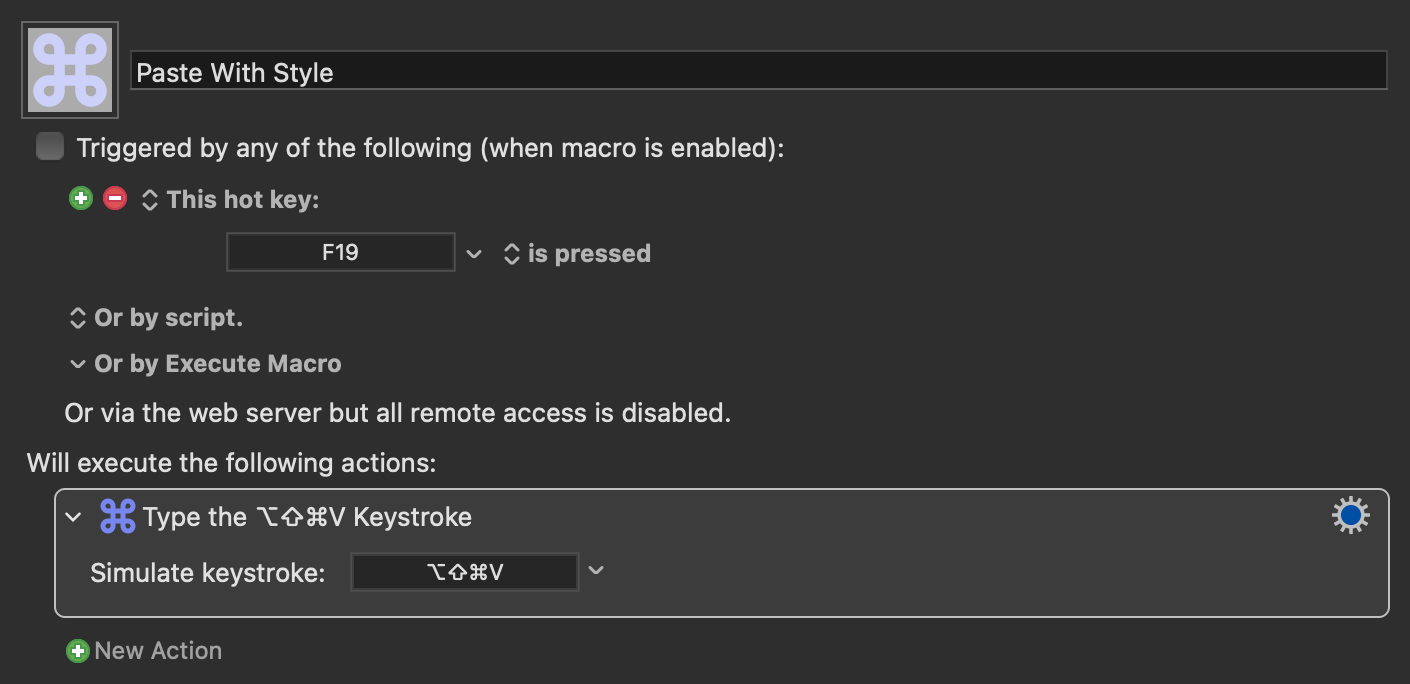
Task: Click the command icon beside Type Keystroke
Action: coord(118,517)
